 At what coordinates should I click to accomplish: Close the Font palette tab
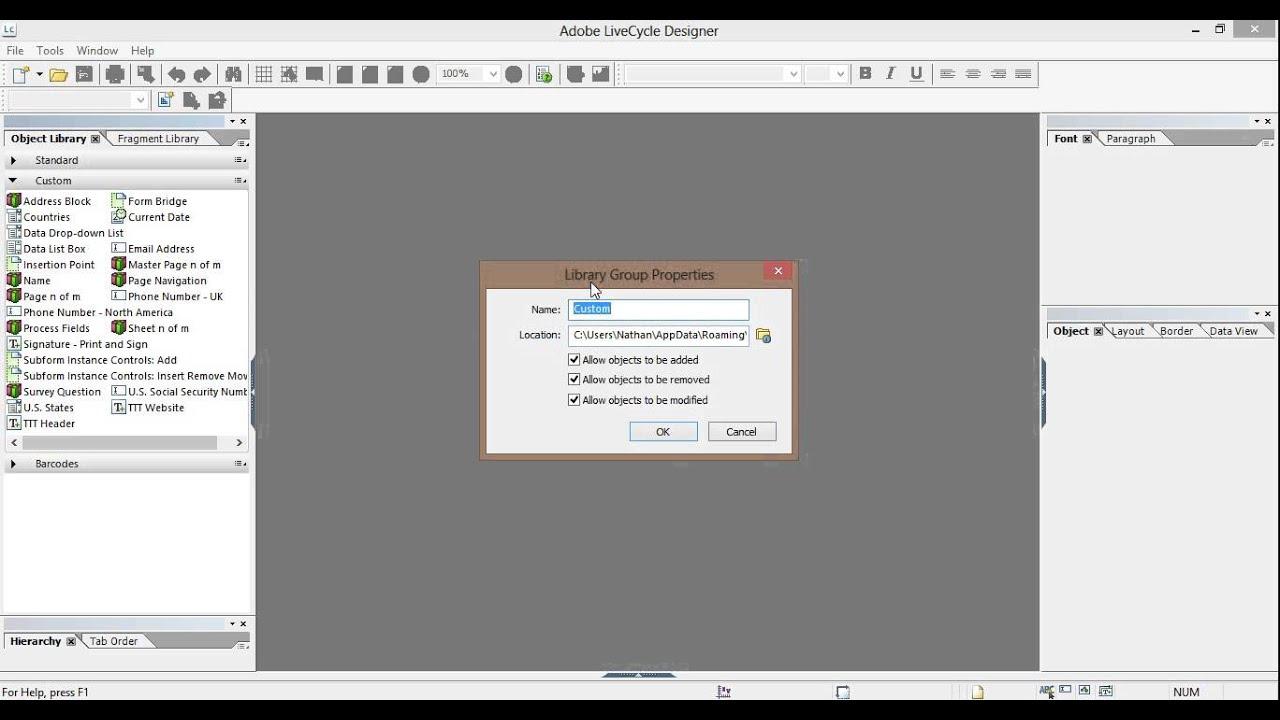[x=1087, y=139]
